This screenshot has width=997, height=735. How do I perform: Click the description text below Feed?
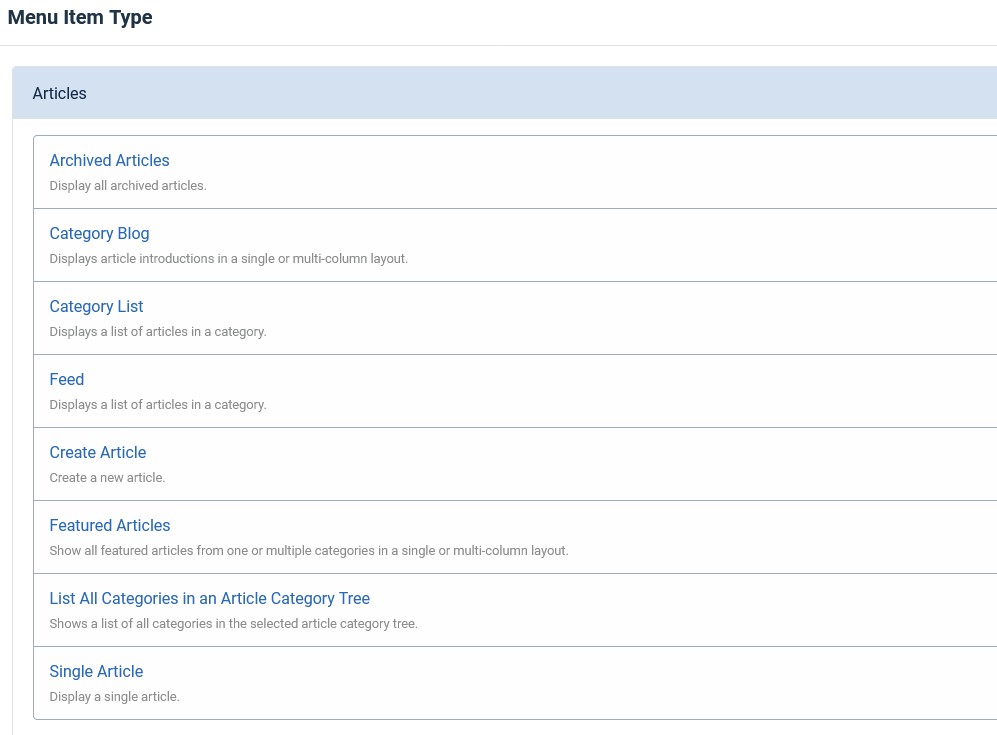[158, 404]
